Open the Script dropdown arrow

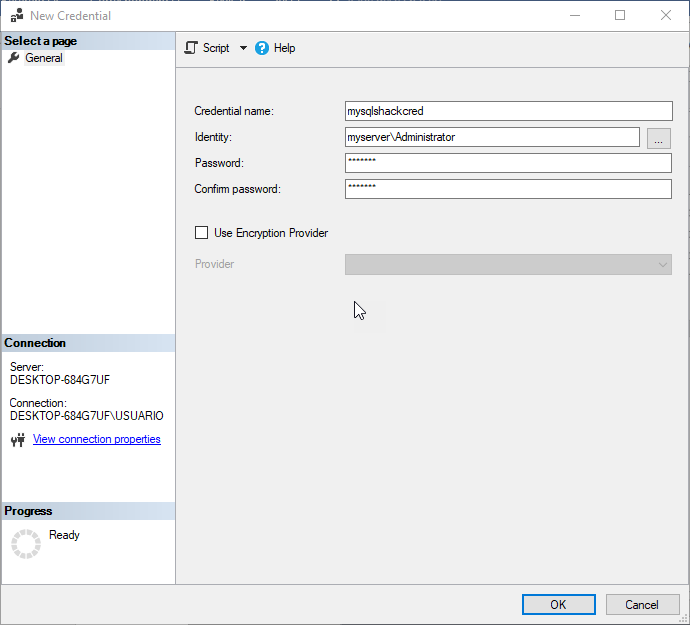243,48
